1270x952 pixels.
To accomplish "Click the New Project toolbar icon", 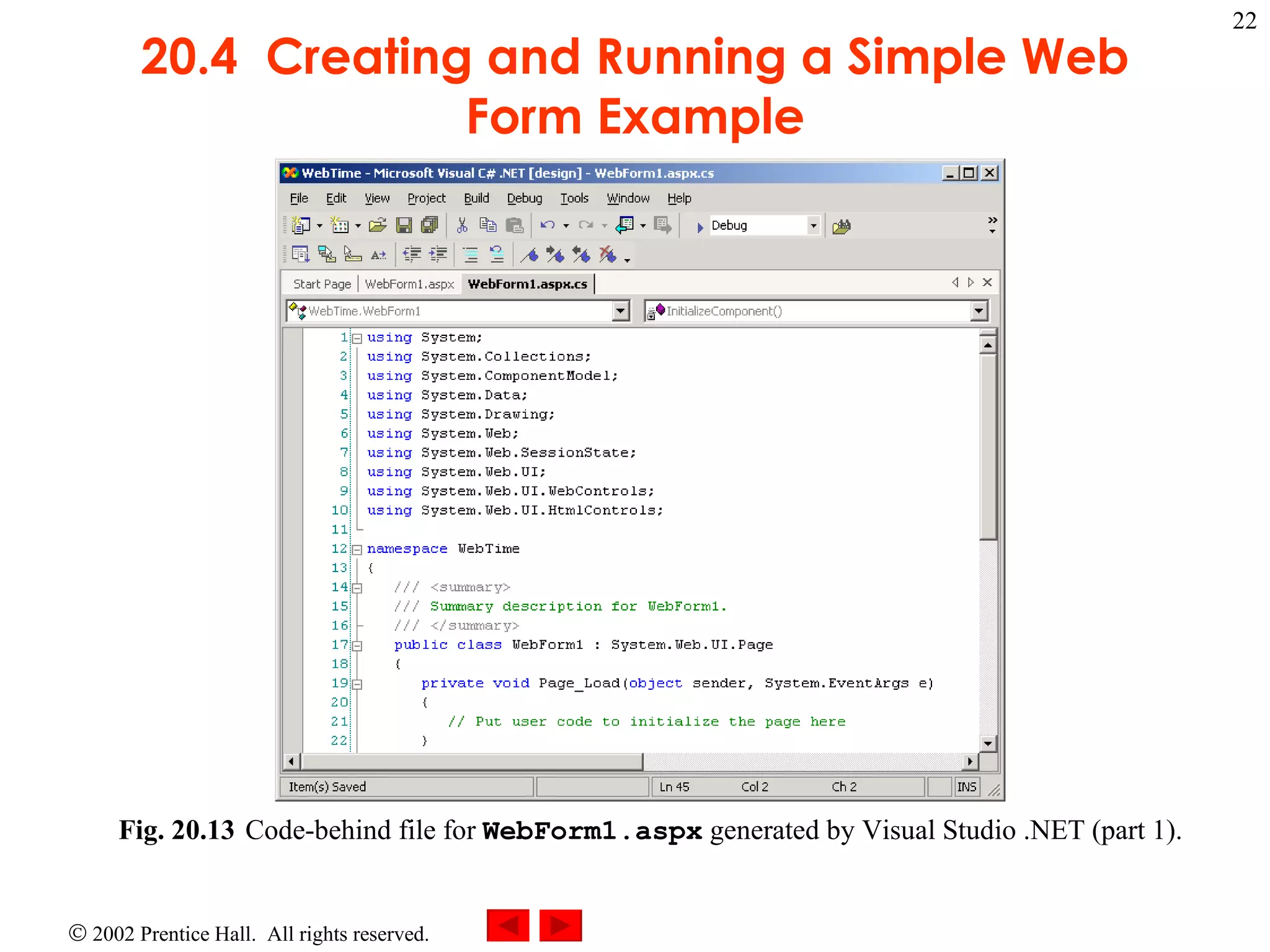I will 301,226.
